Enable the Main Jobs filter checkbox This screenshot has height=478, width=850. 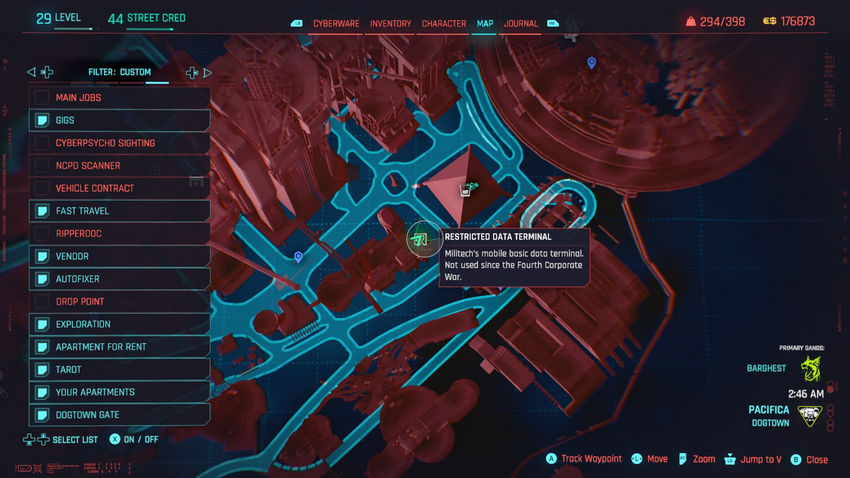(43, 98)
